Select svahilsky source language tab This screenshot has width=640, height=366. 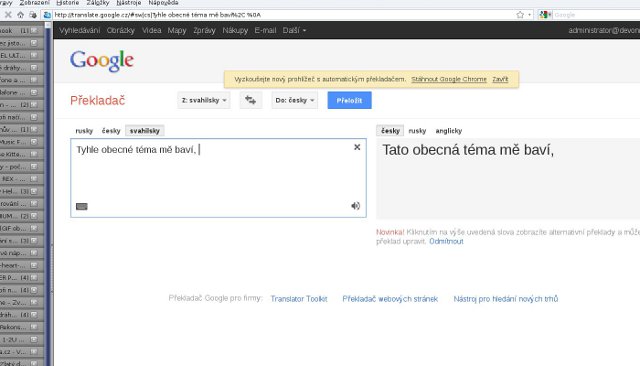144,131
